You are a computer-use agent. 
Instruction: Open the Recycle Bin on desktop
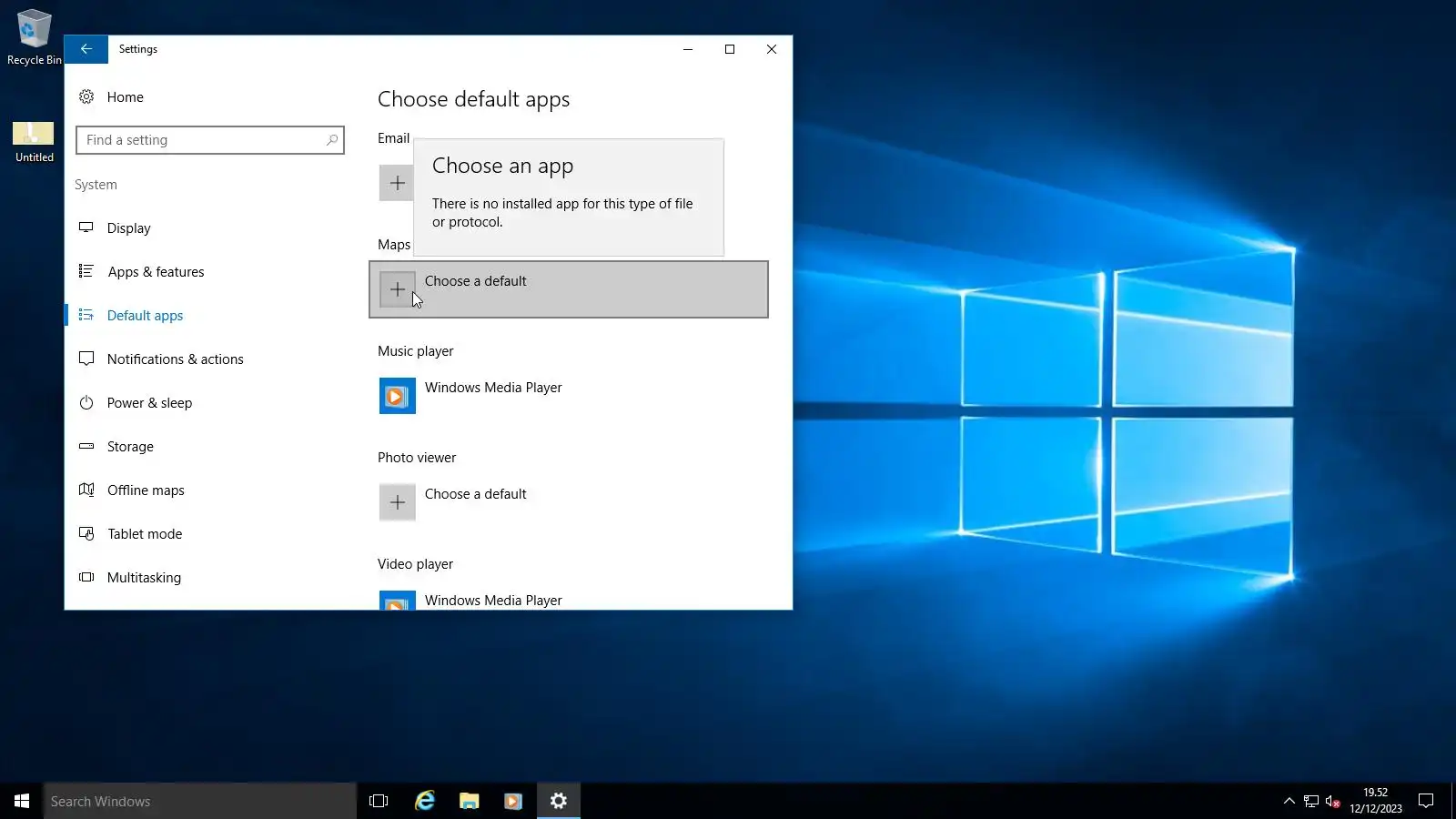point(35,37)
